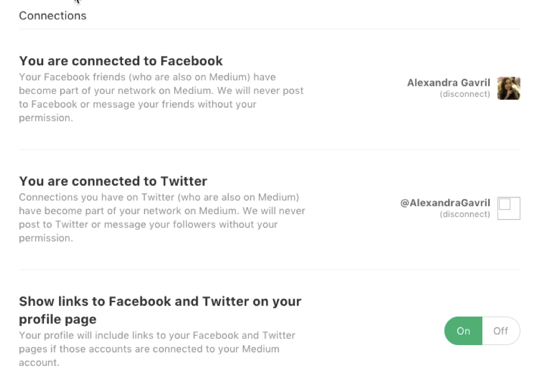Click the broken Twitter avatar image box
This screenshot has width=550, height=379.
click(x=509, y=208)
